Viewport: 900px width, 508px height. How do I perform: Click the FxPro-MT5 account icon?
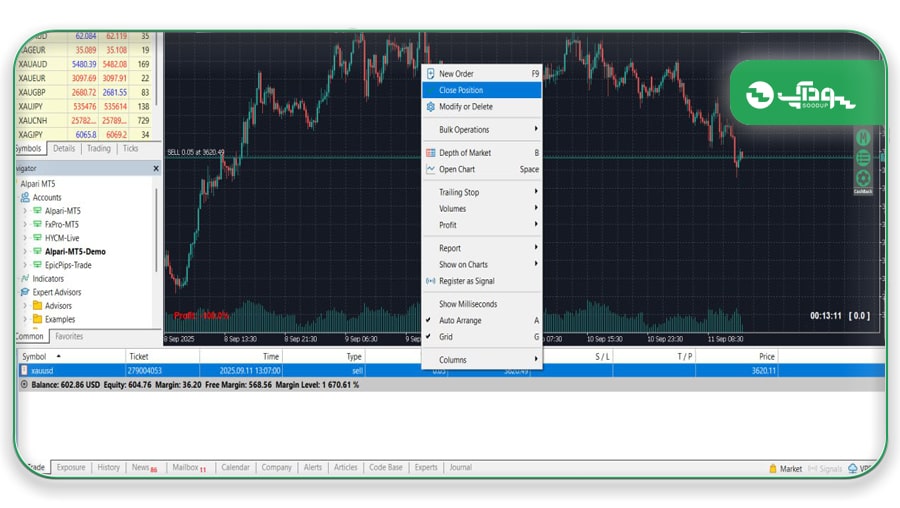[x=37, y=224]
